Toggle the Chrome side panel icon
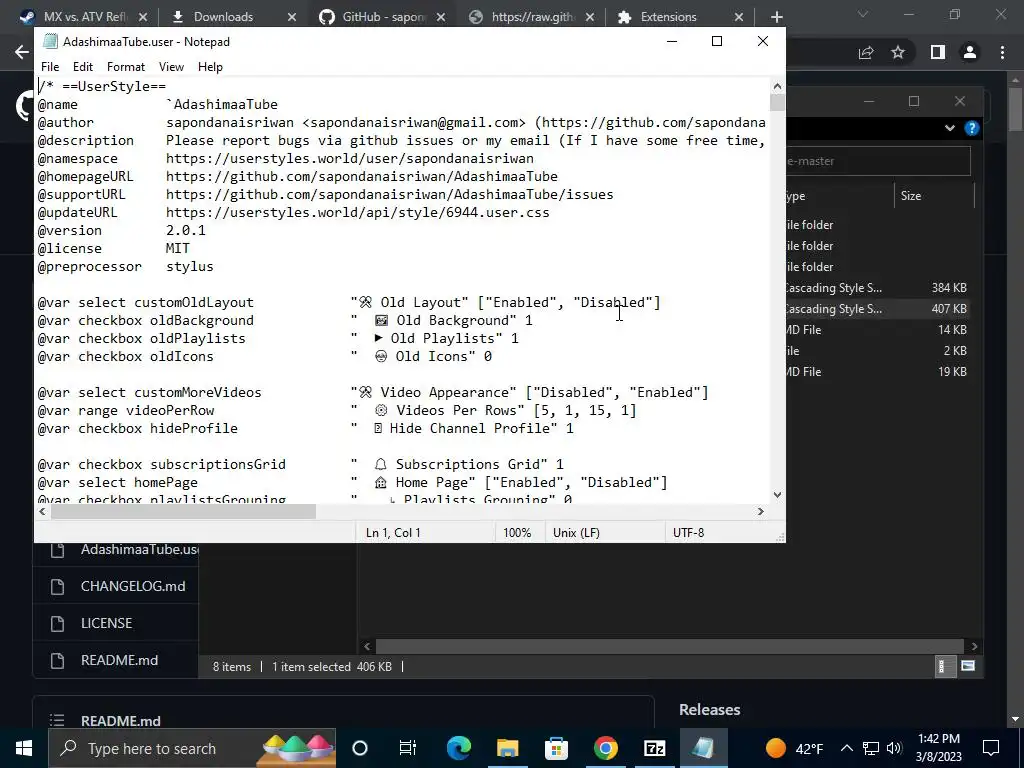The image size is (1024, 768). pos(938,52)
